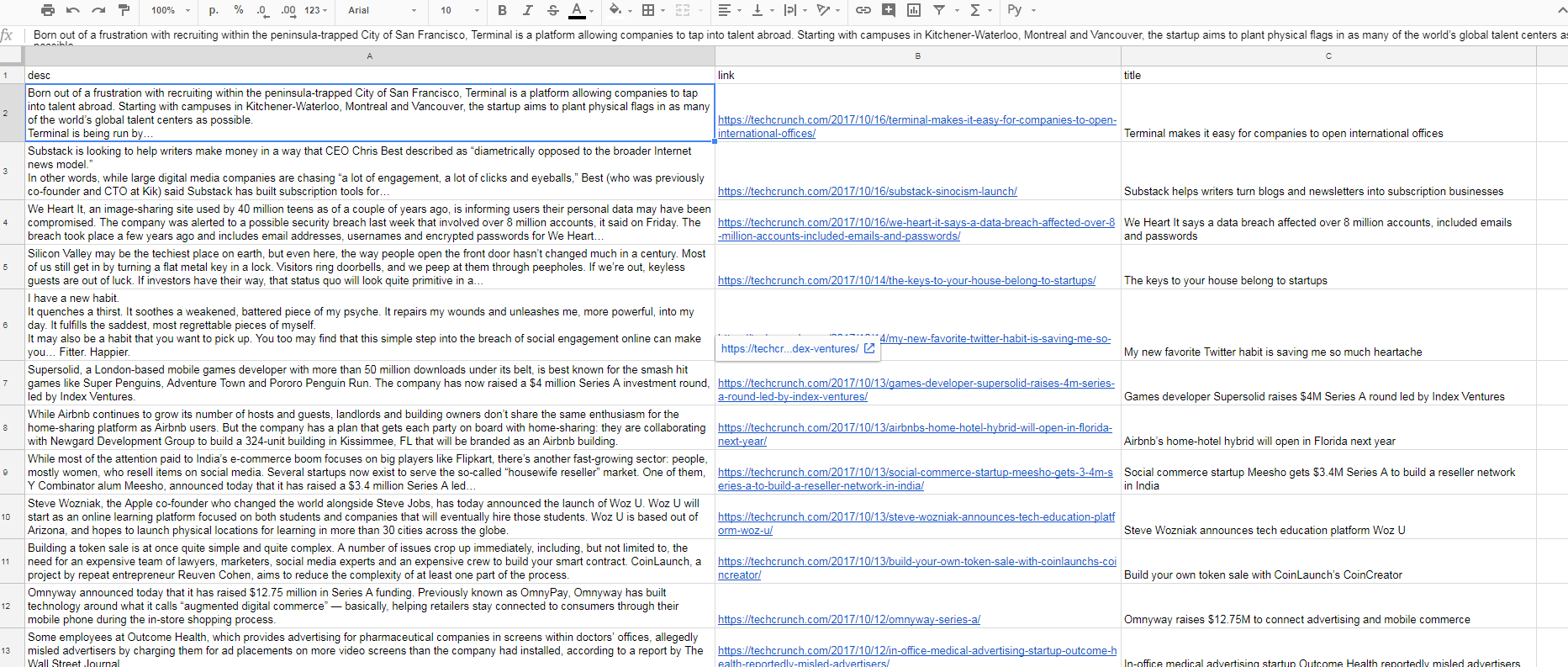Open the Supersolid raises 4m link
The width and height of the screenshot is (1568, 667).
[x=916, y=389]
